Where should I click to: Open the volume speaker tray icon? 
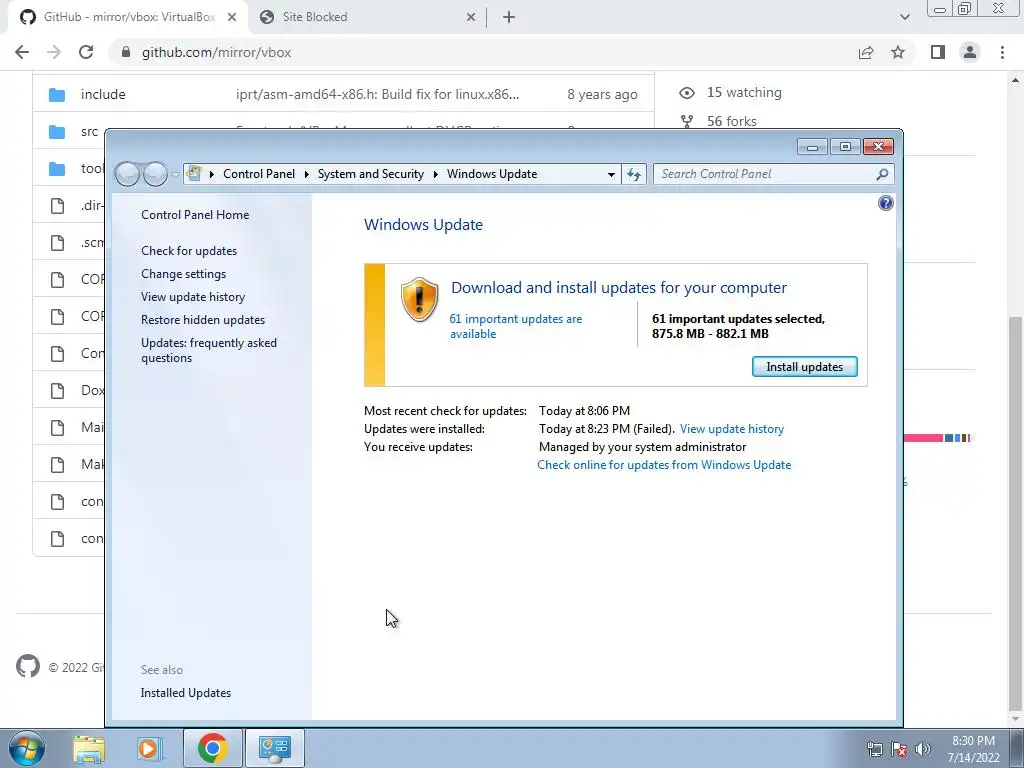click(923, 749)
